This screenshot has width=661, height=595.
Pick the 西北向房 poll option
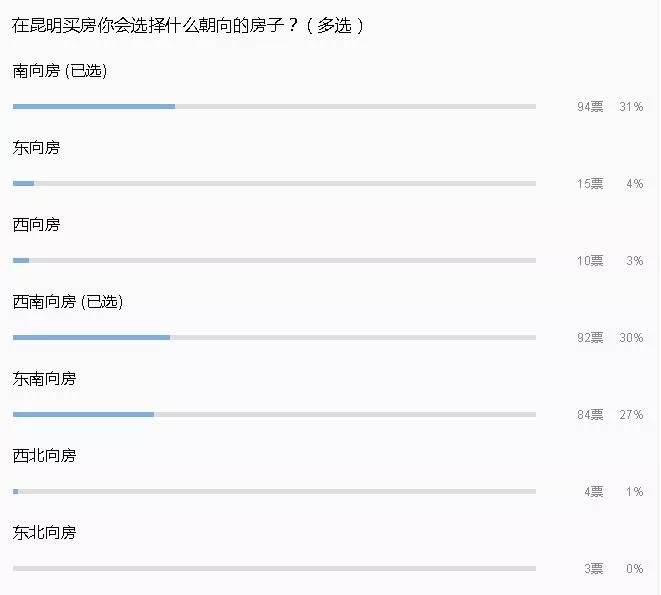(44, 456)
